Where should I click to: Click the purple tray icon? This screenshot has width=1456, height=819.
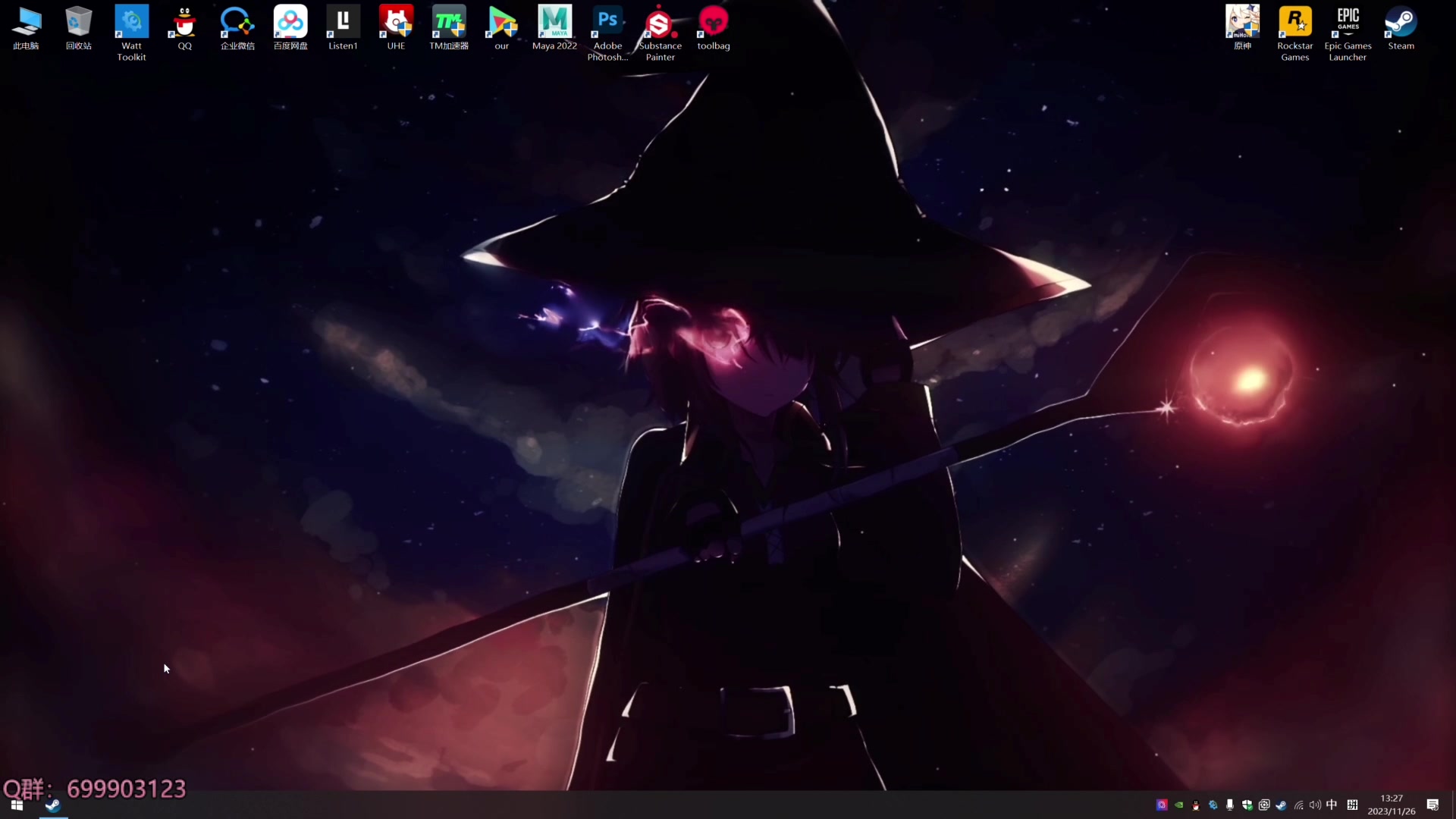pyautogui.click(x=1161, y=805)
